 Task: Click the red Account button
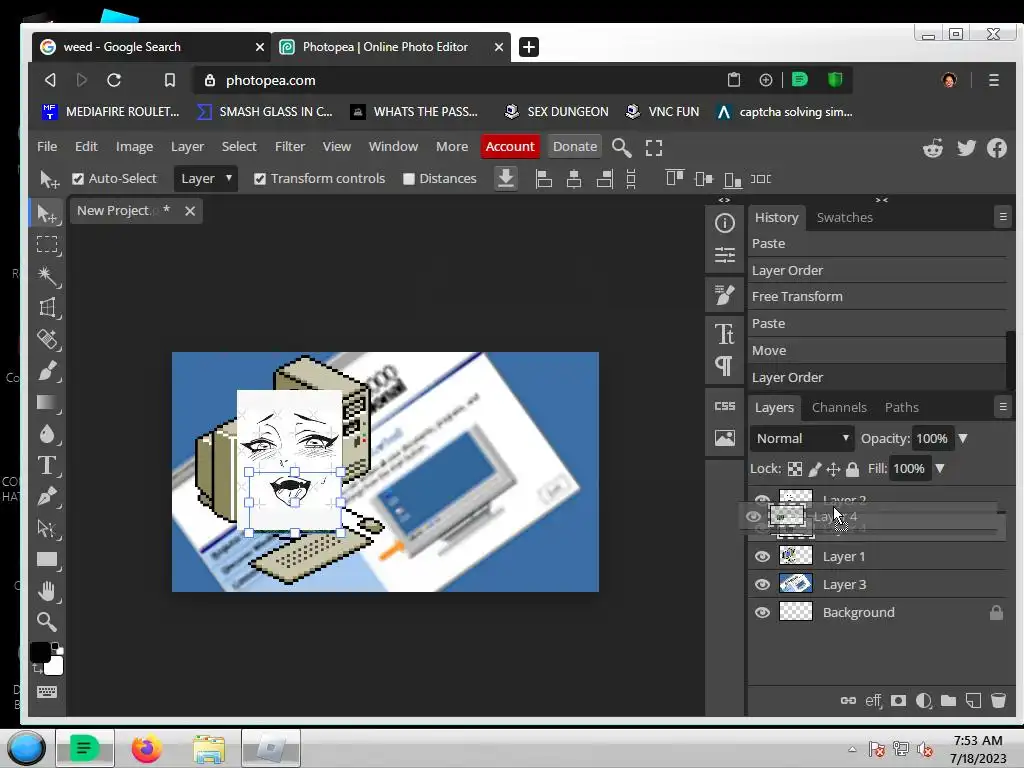(510, 147)
